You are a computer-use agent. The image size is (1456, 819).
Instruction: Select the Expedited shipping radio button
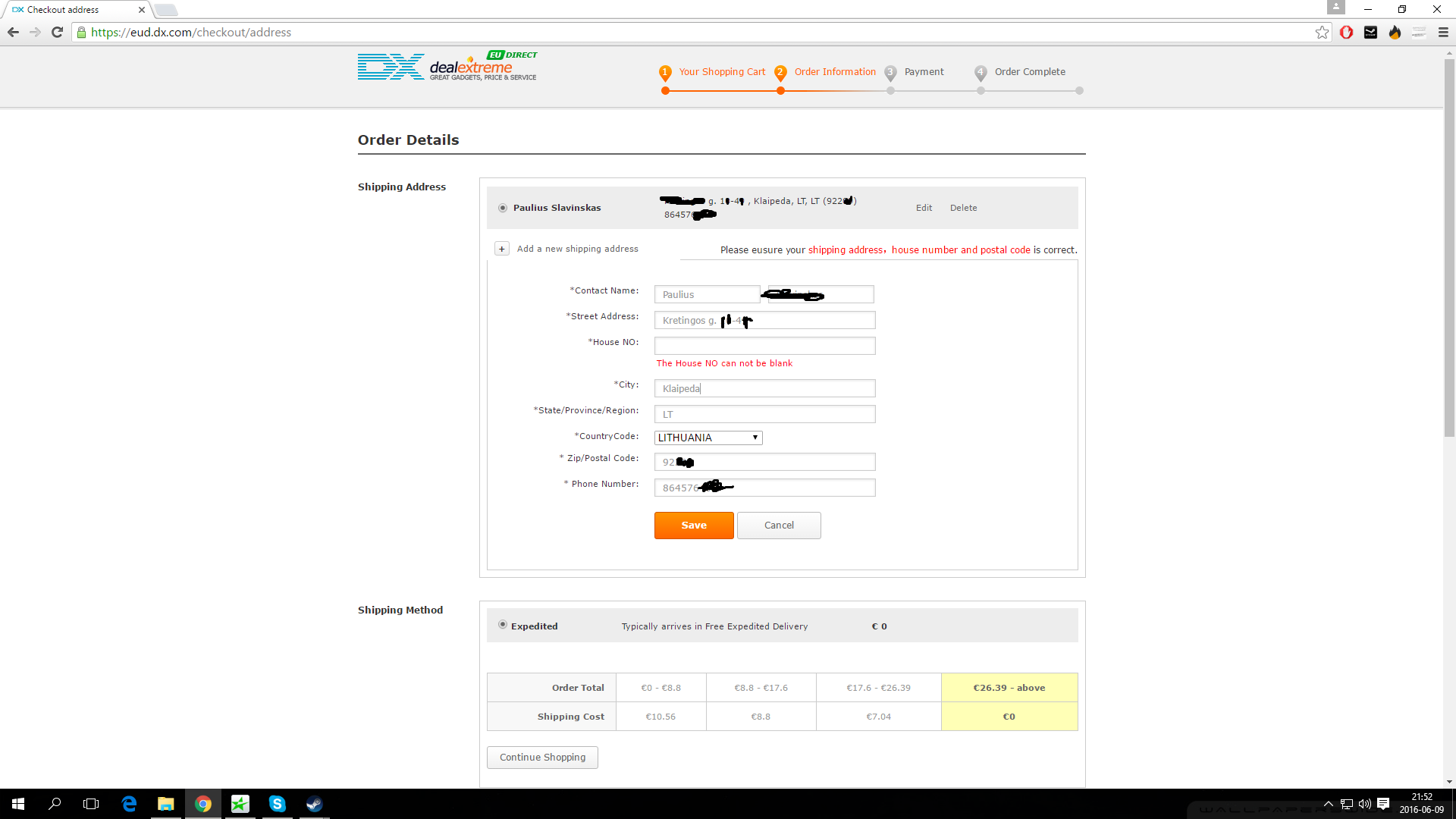click(503, 625)
